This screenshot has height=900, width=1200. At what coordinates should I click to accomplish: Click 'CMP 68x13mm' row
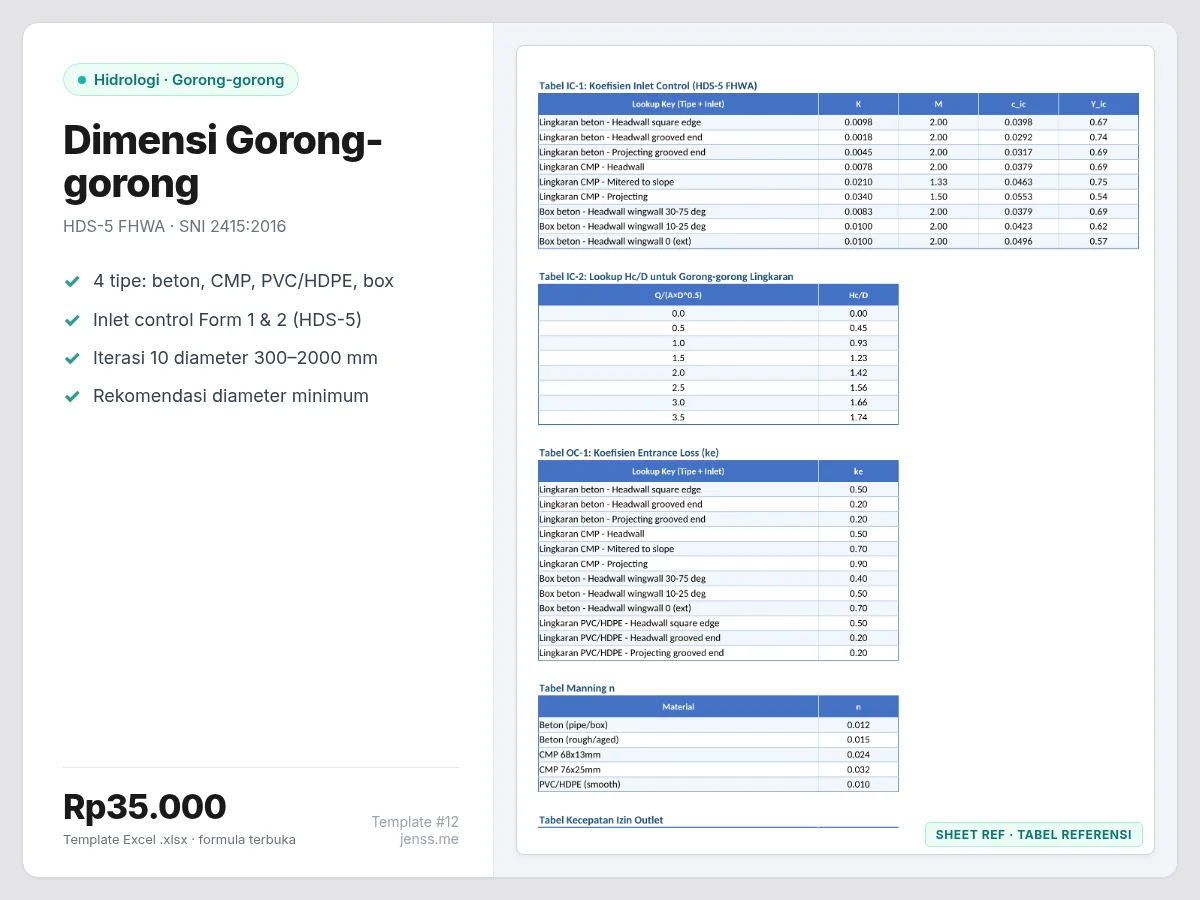pyautogui.click(x=718, y=755)
